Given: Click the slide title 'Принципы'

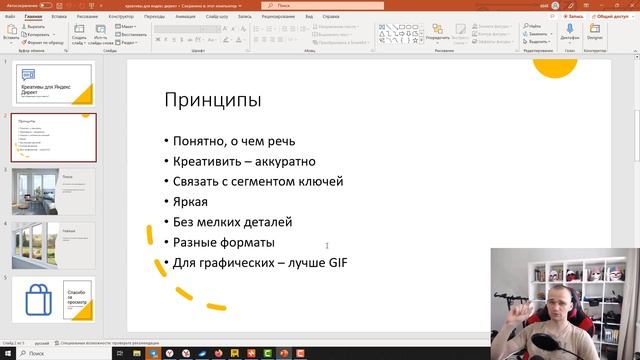Looking at the screenshot, I should (213, 100).
